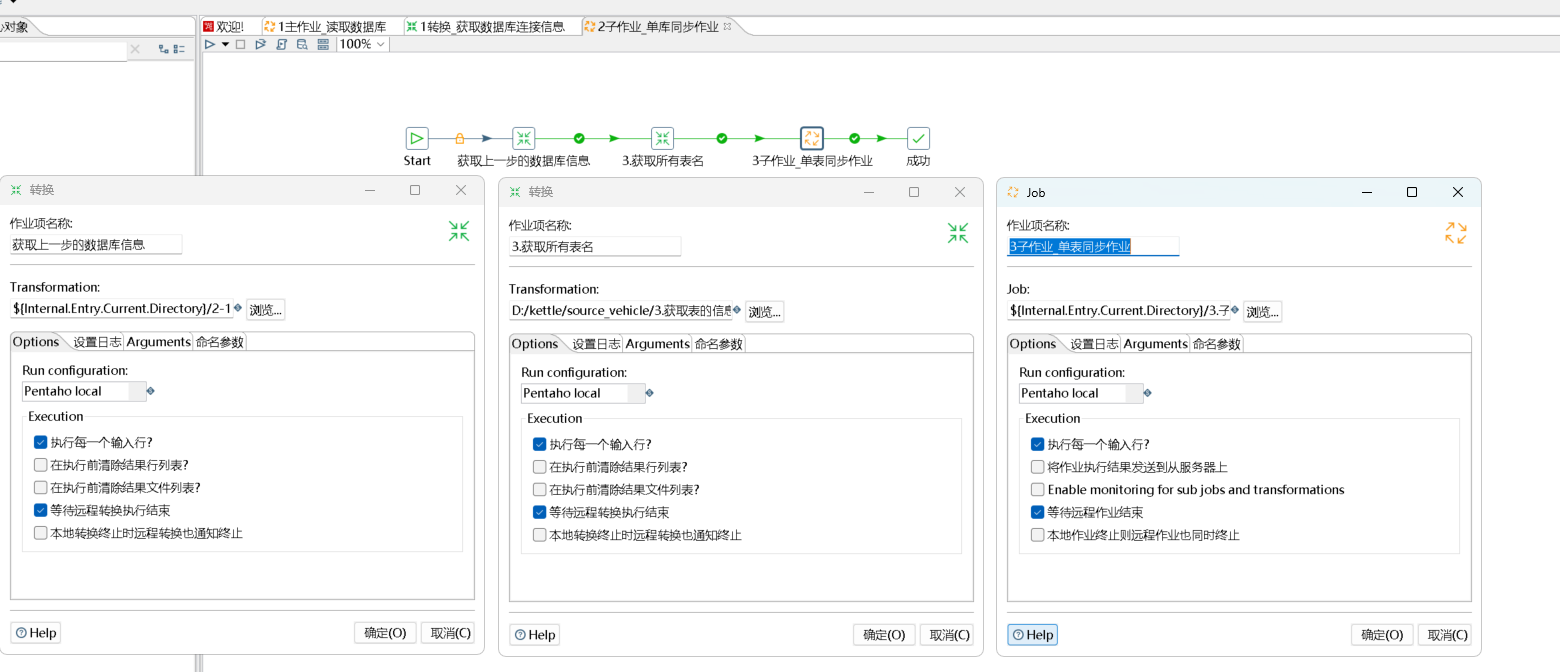Open 设置日志 tab in first 转换 dialog
Screen dimensions: 1560x672
point(97,342)
